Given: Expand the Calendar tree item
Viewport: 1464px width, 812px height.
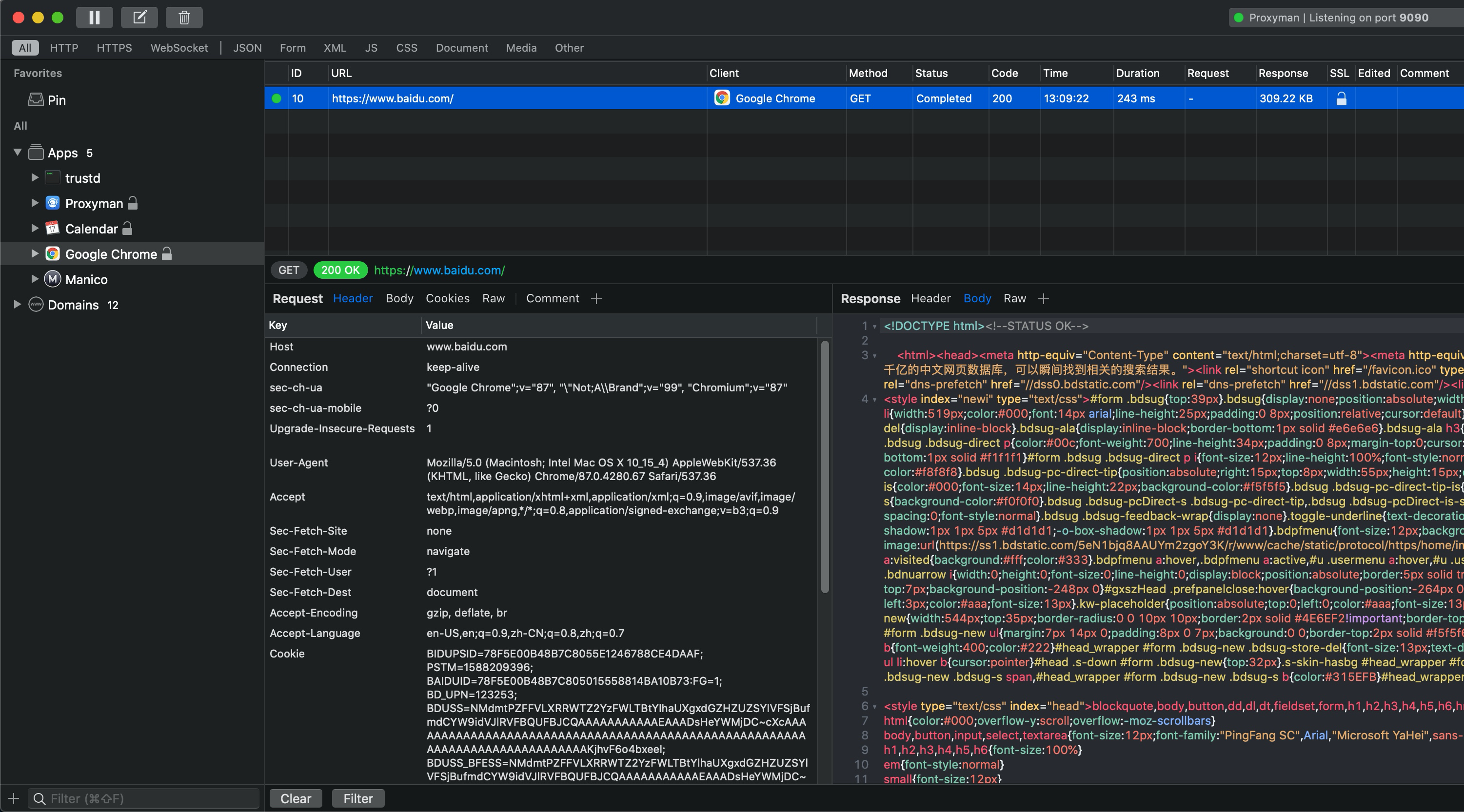Looking at the screenshot, I should point(35,228).
